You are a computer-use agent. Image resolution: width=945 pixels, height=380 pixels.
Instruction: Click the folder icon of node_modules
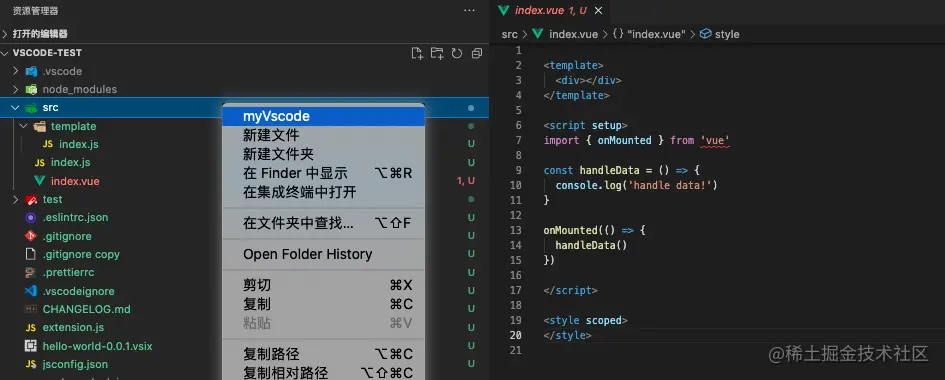pyautogui.click(x=31, y=89)
